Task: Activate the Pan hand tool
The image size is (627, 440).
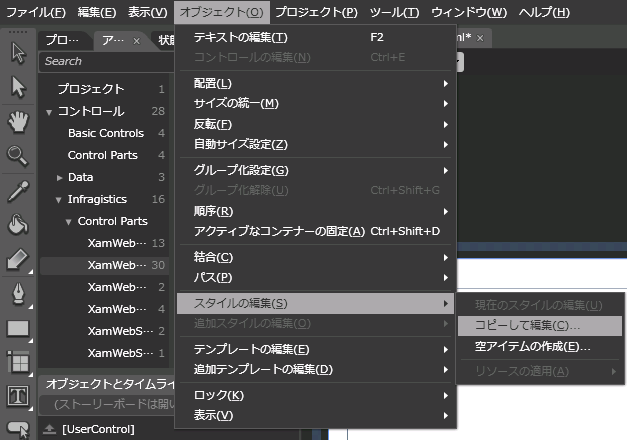Action: click(x=17, y=121)
